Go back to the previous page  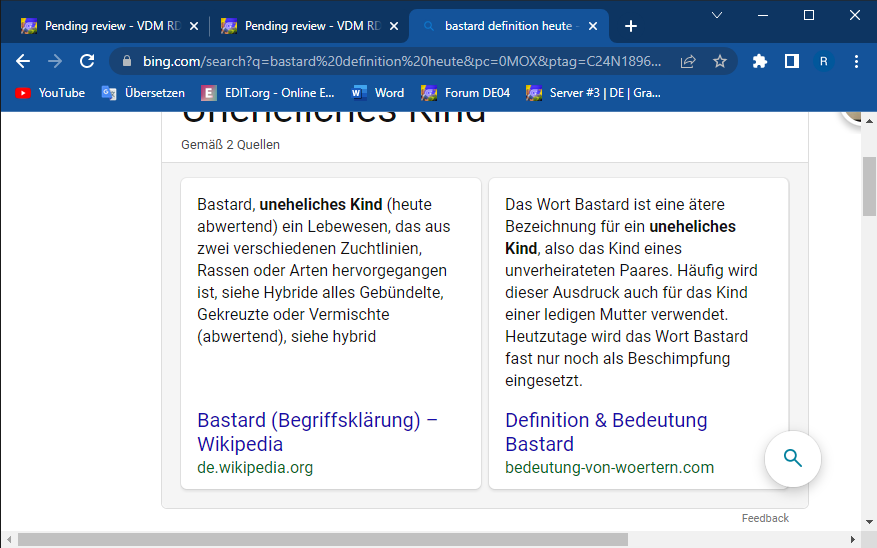(x=23, y=61)
